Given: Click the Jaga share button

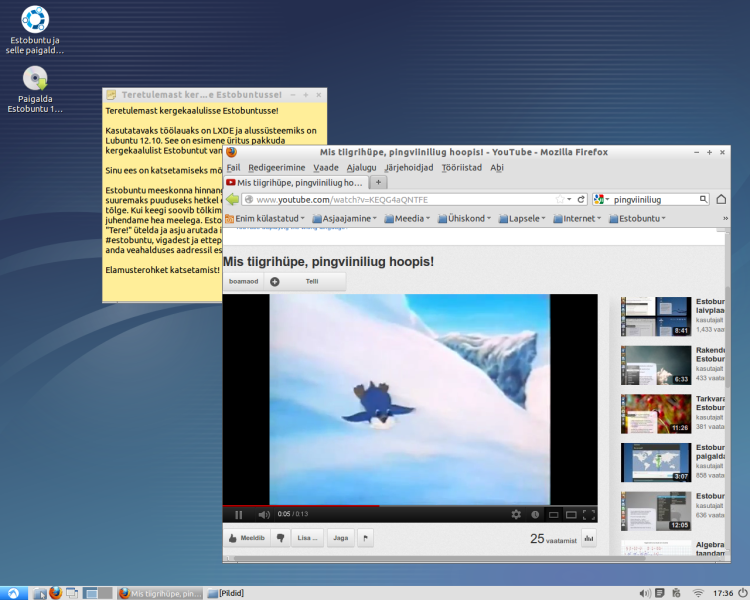Looking at the screenshot, I should [341, 538].
